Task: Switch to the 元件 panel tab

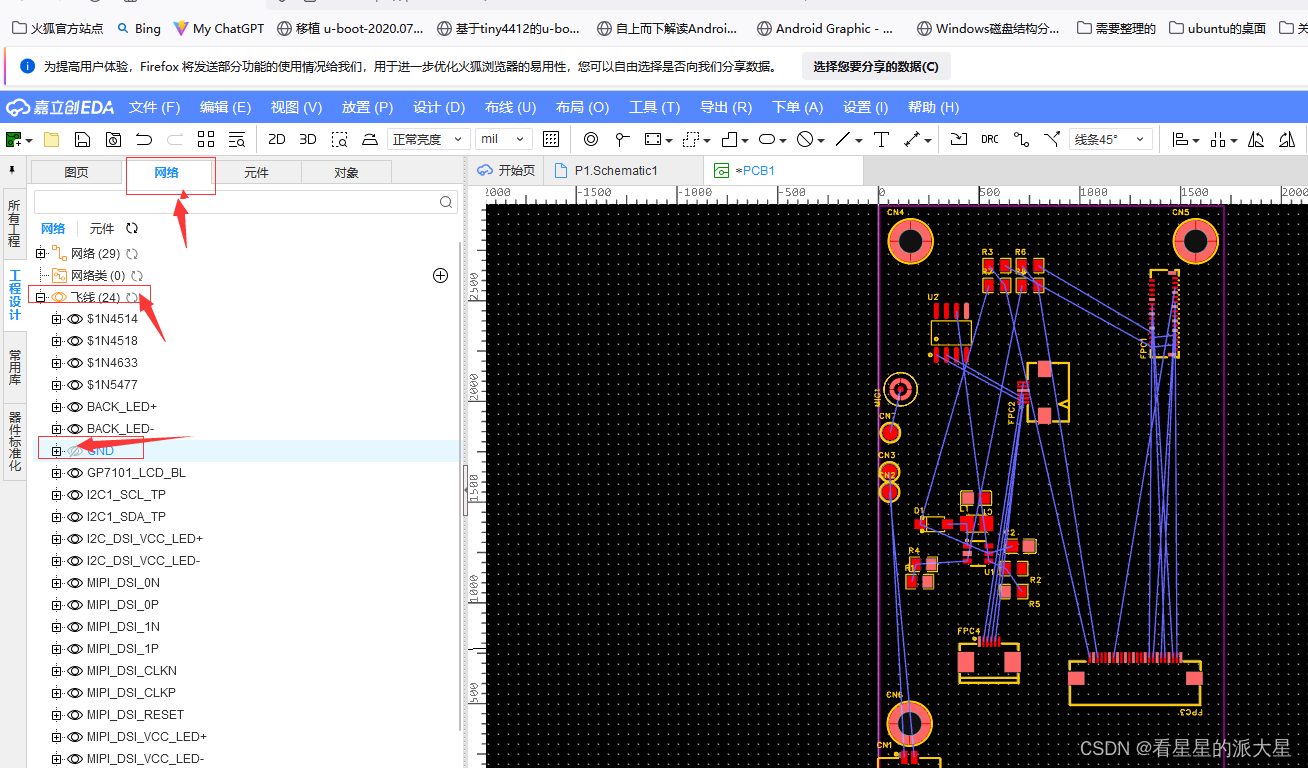Action: tap(256, 173)
